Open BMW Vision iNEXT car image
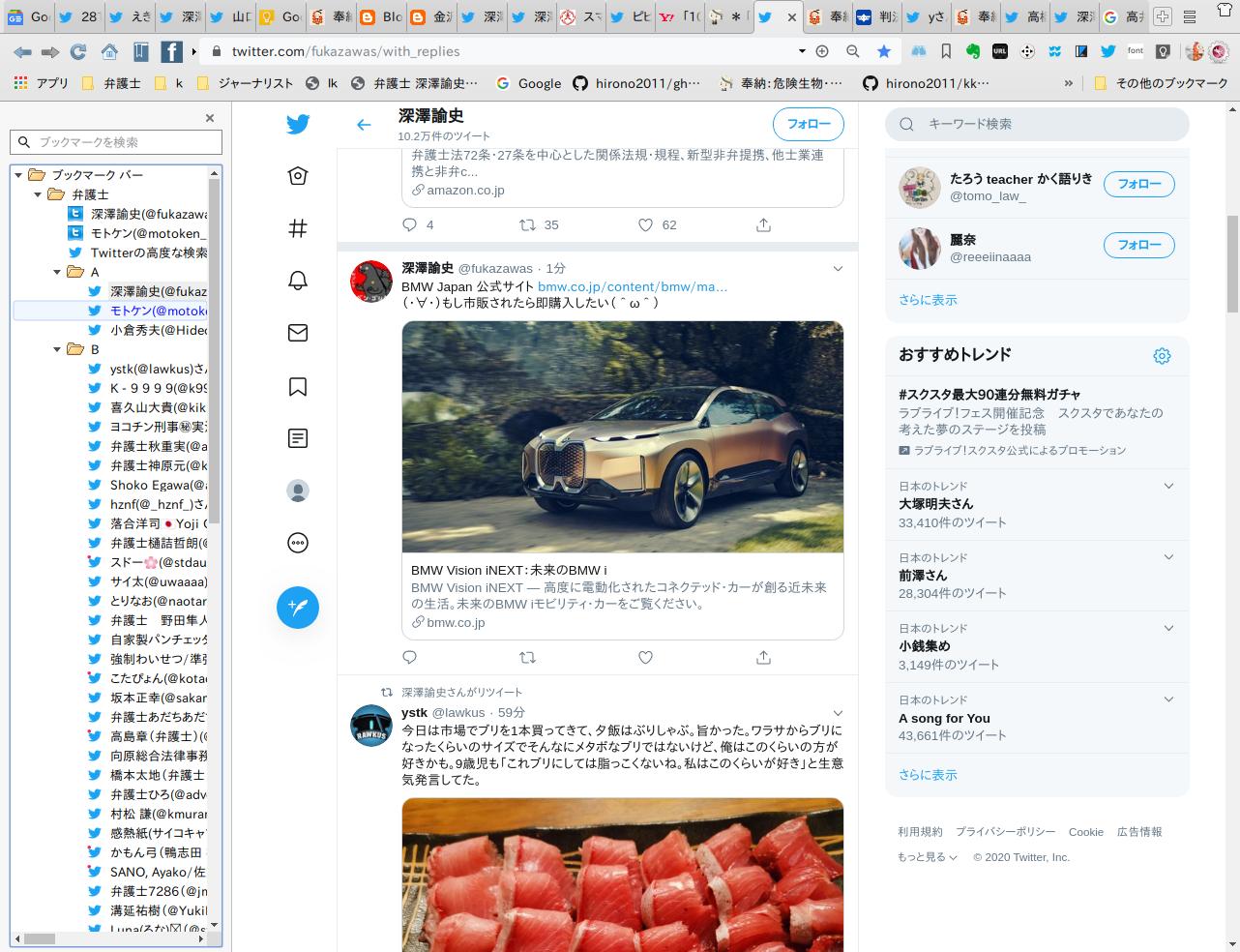Image resolution: width=1240 pixels, height=952 pixels. pyautogui.click(x=623, y=436)
